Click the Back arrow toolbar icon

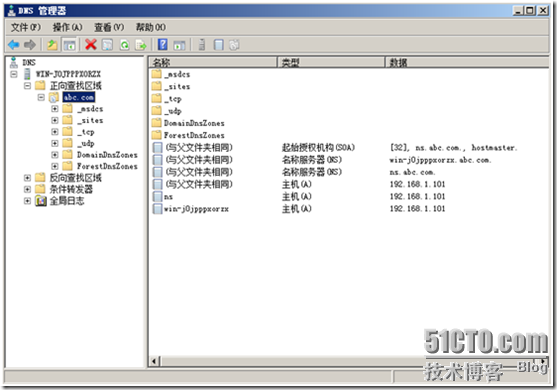13,45
